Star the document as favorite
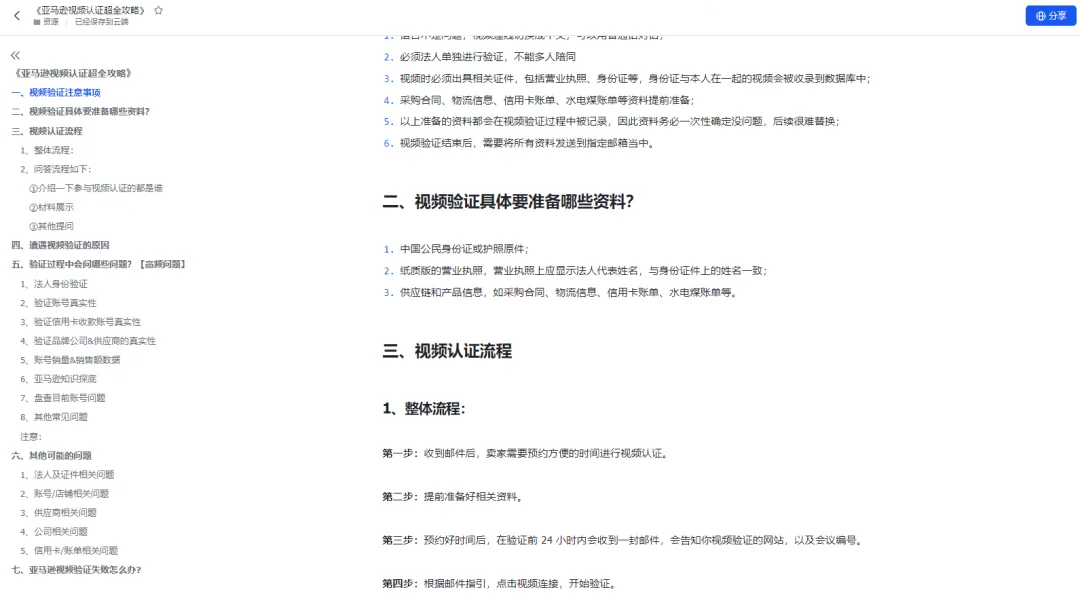This screenshot has width=1080, height=594. tap(158, 10)
